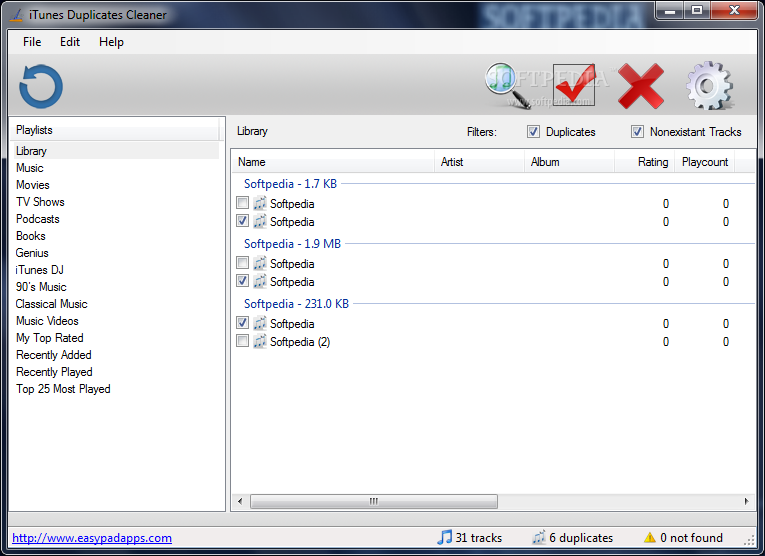This screenshot has width=765, height=556.
Task: Click the horizontal scrollbar left arrow
Action: coord(240,501)
